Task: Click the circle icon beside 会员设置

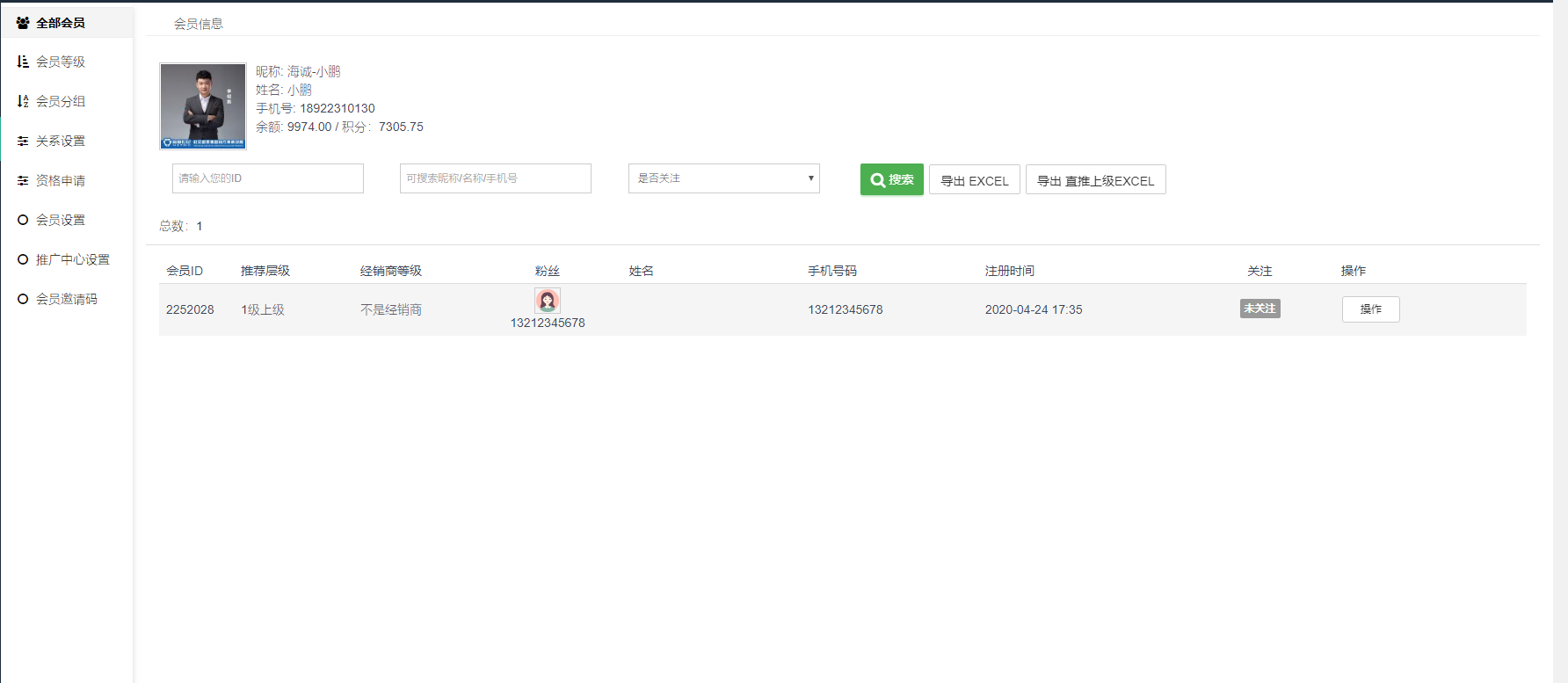Action: pyautogui.click(x=23, y=220)
